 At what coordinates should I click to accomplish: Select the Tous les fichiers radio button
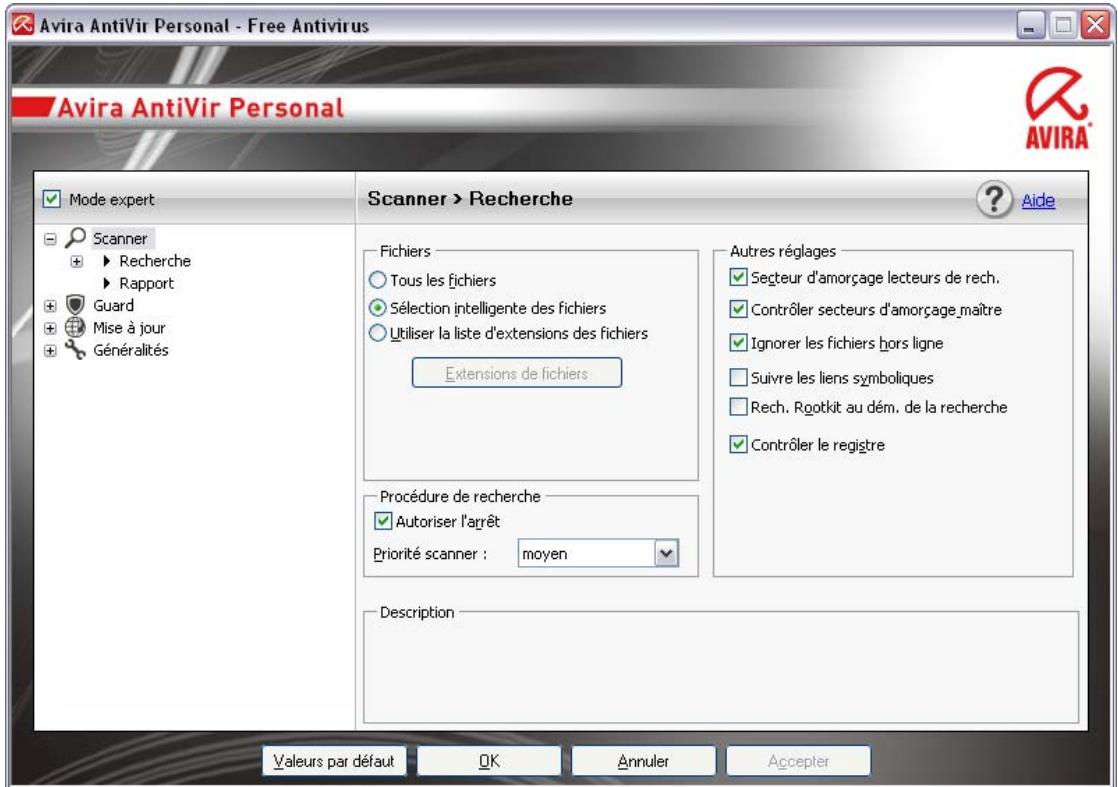(377, 280)
